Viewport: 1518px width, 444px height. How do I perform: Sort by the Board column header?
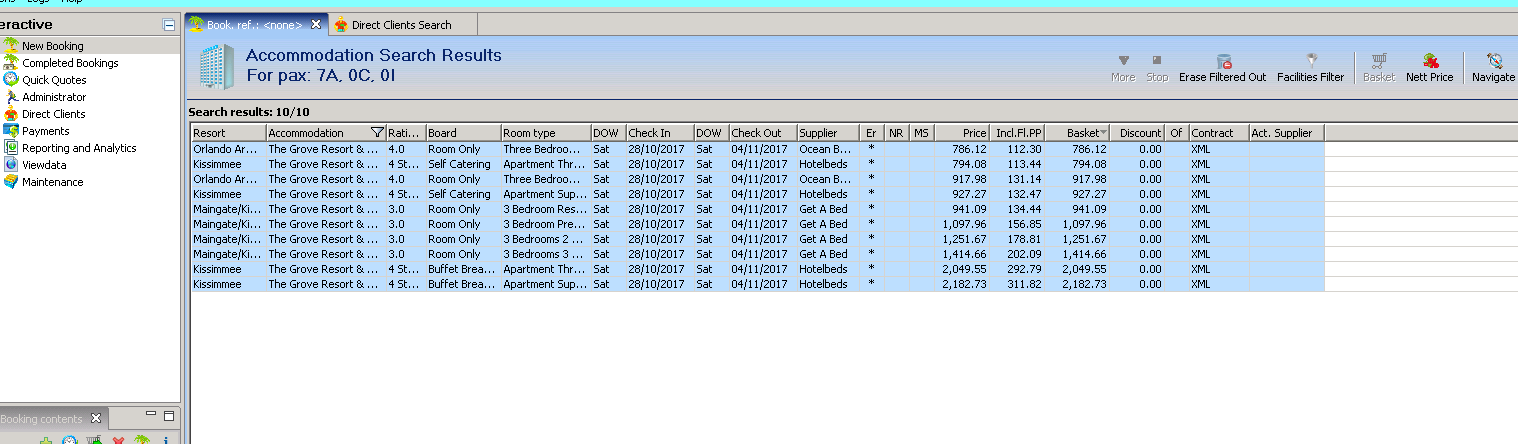coord(463,133)
